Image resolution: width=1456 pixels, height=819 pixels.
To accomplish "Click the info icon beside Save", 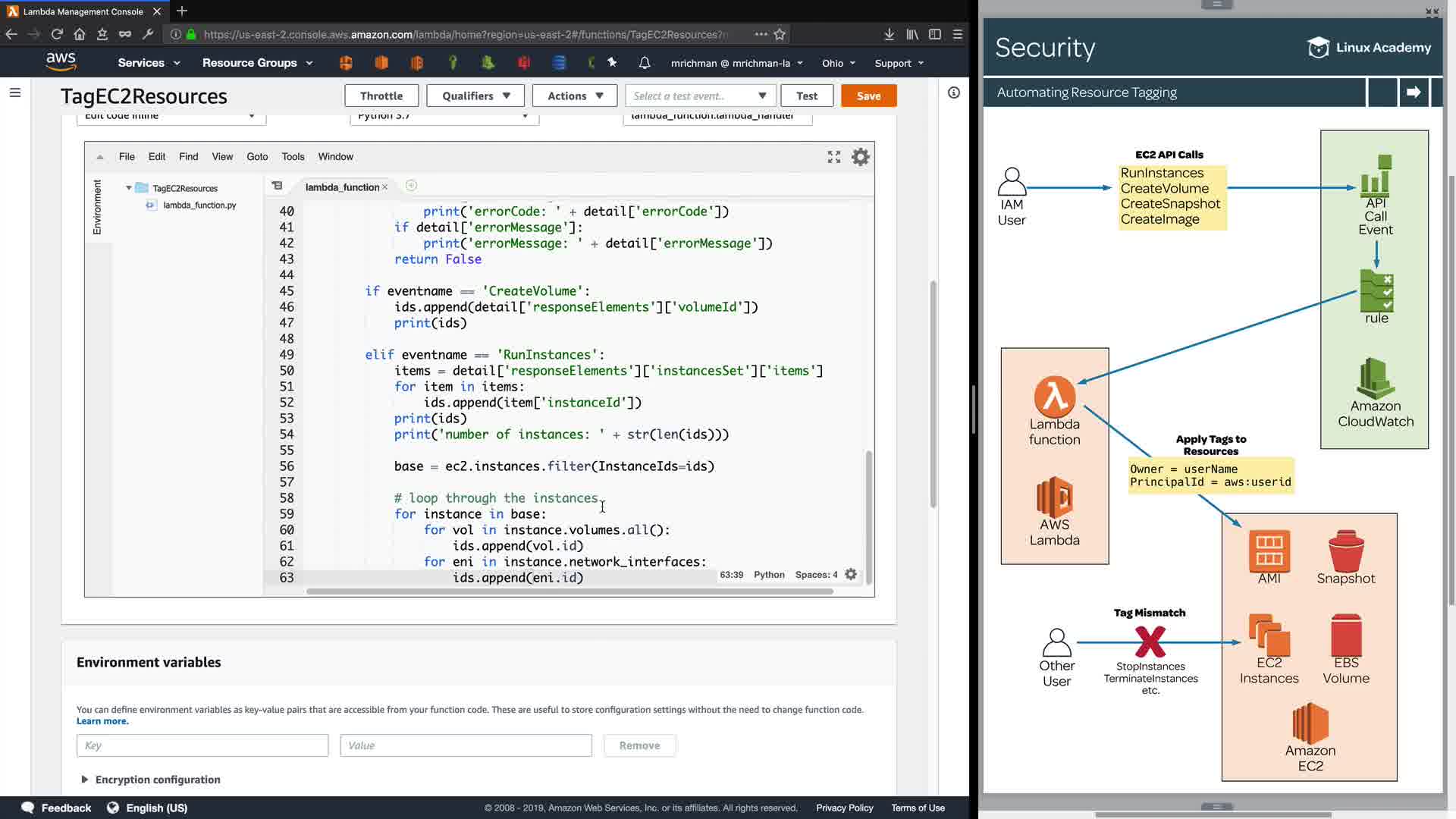I will point(953,93).
